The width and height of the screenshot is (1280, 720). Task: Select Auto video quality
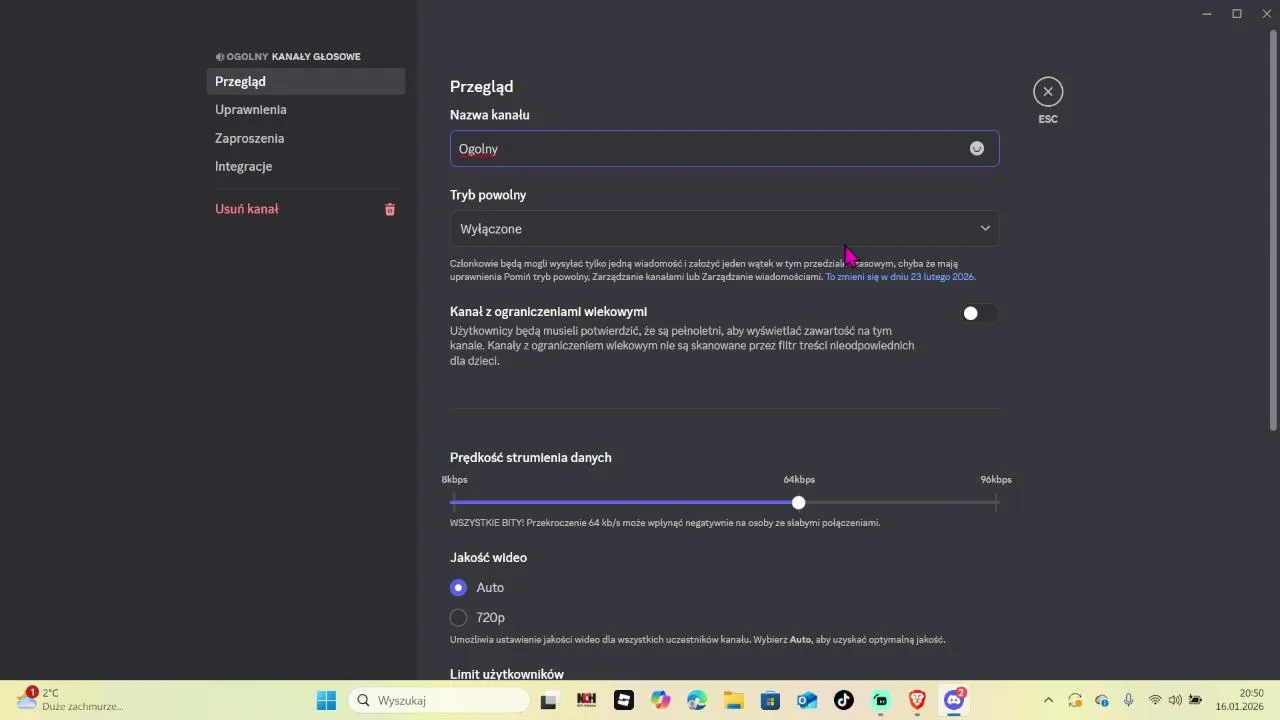tap(458, 587)
